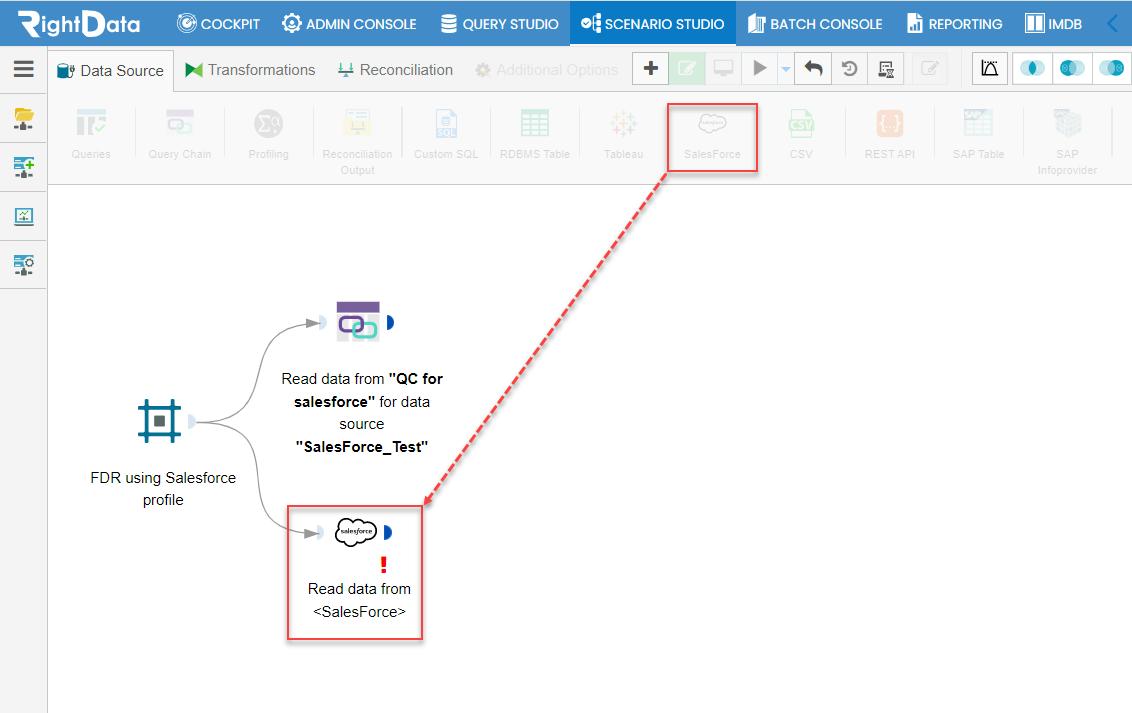Toggle the first Venn diagram view option

pos(1032,68)
